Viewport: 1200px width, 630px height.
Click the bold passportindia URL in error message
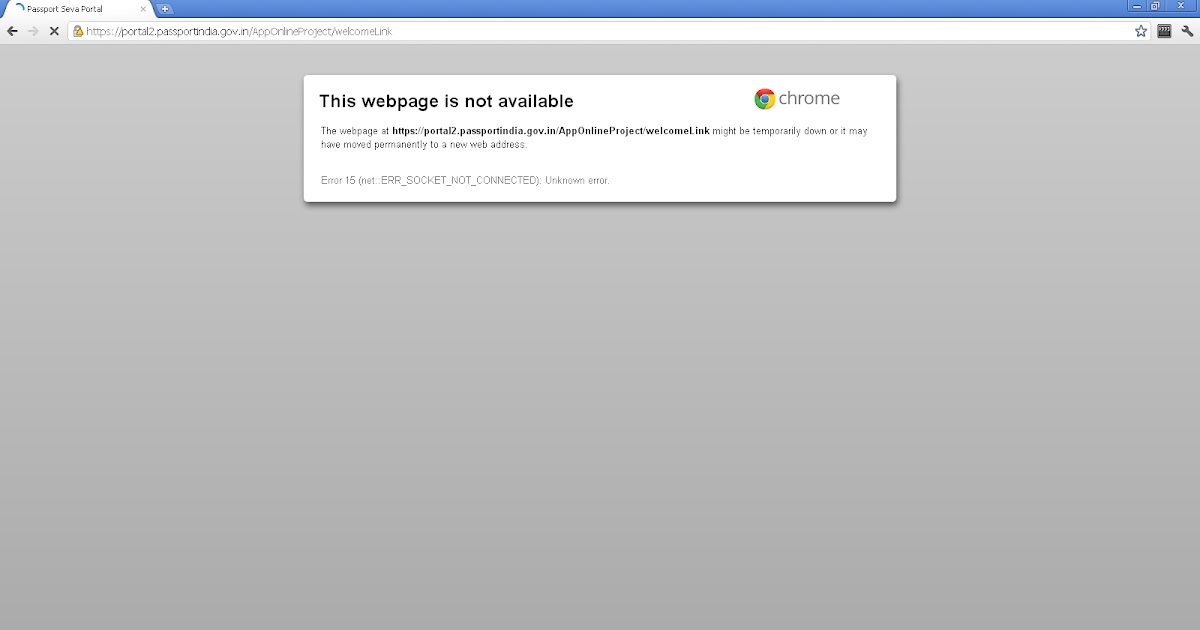coord(551,131)
